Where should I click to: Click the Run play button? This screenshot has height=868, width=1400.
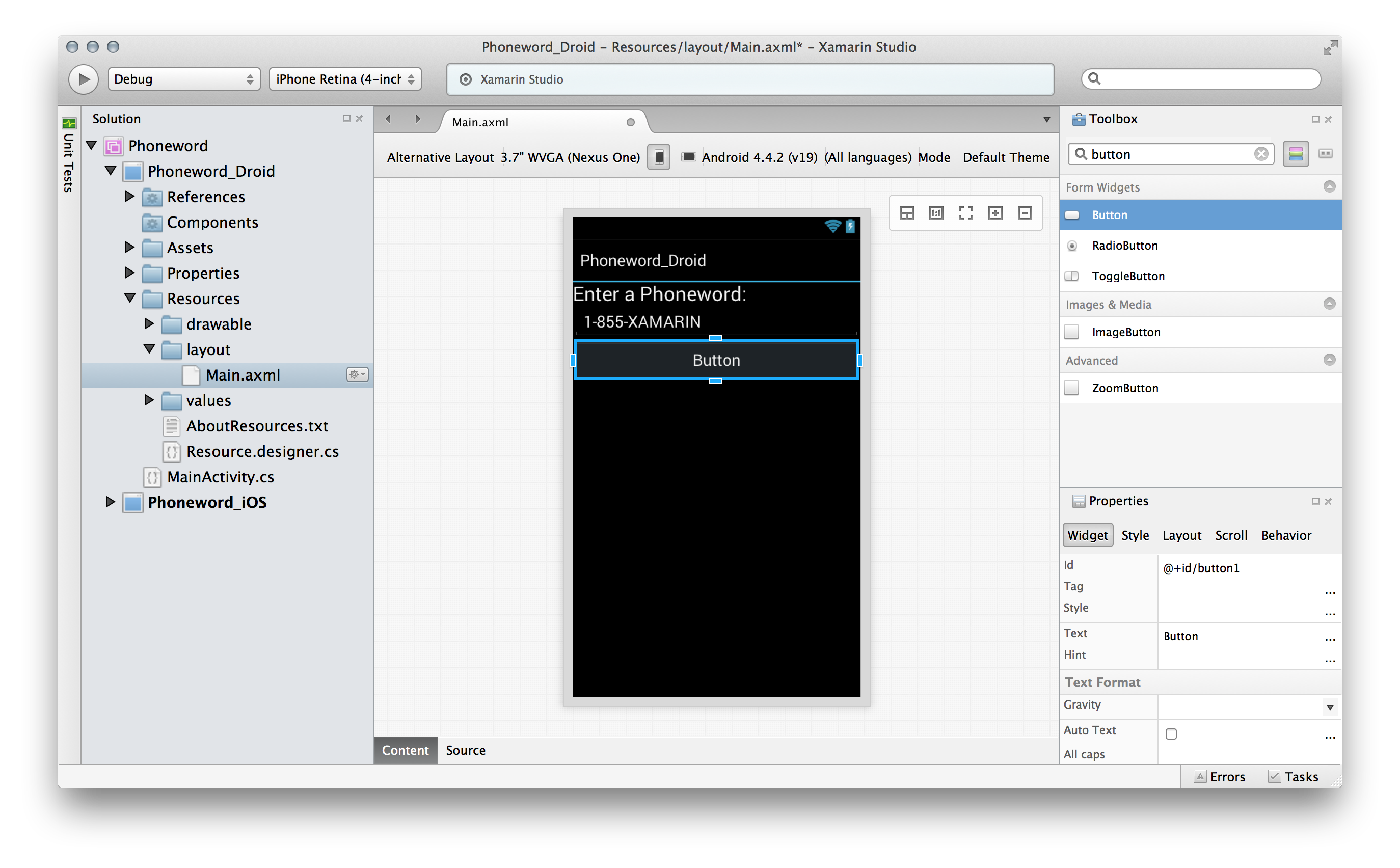tap(84, 79)
